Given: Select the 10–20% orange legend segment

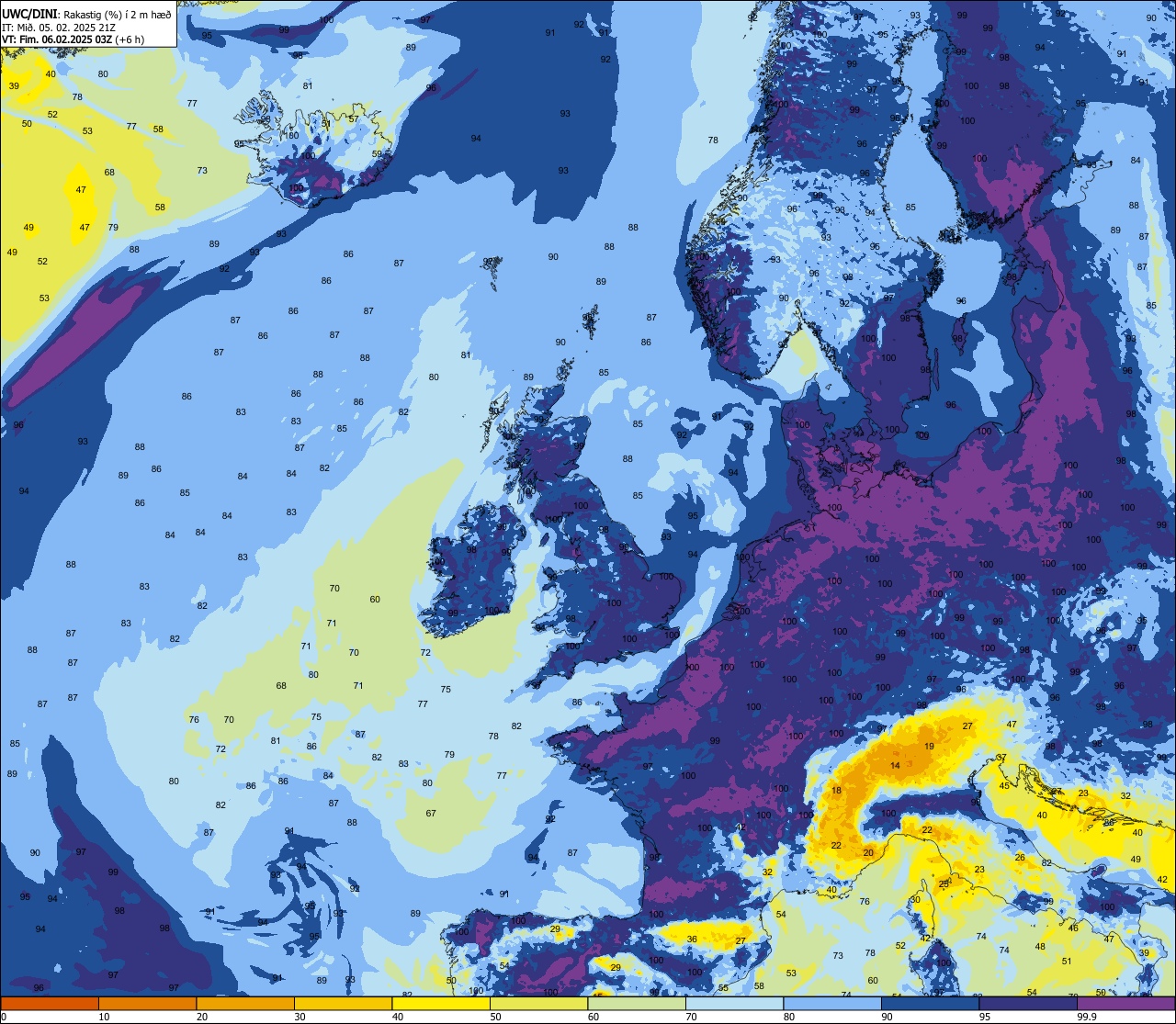Looking at the screenshot, I should tap(147, 1003).
